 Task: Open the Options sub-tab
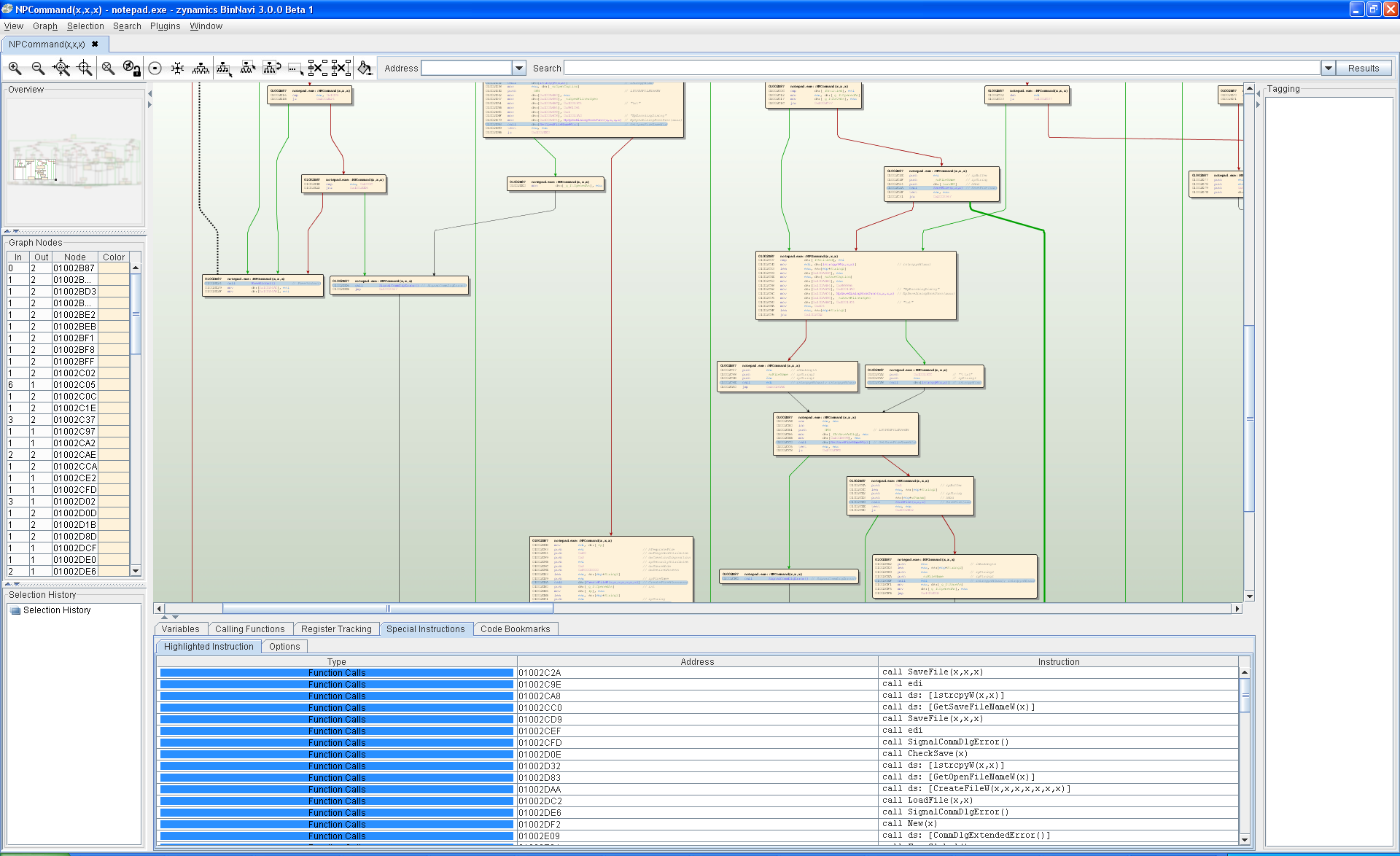[x=284, y=647]
